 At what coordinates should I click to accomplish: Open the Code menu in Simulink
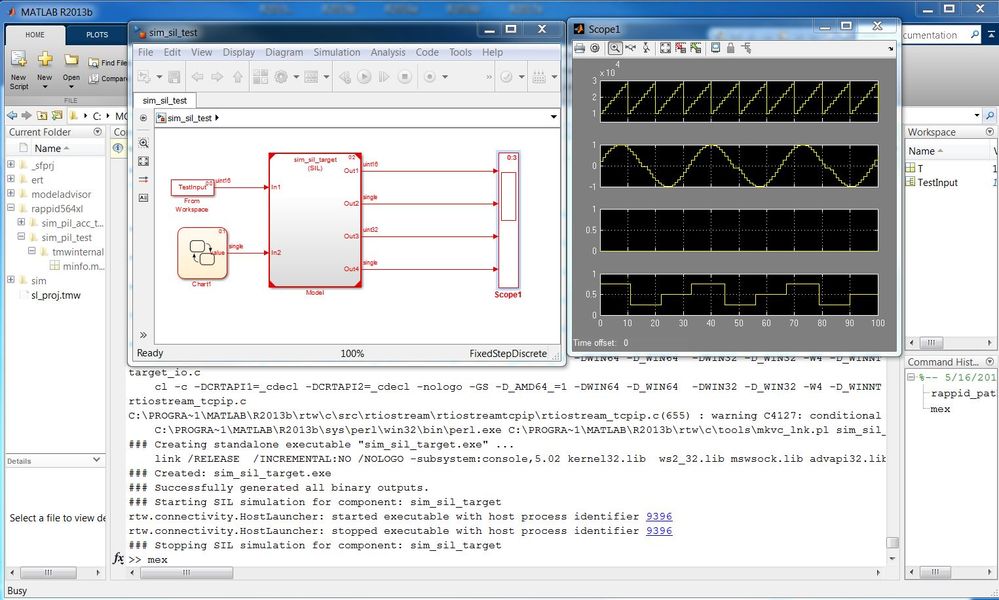pos(427,52)
